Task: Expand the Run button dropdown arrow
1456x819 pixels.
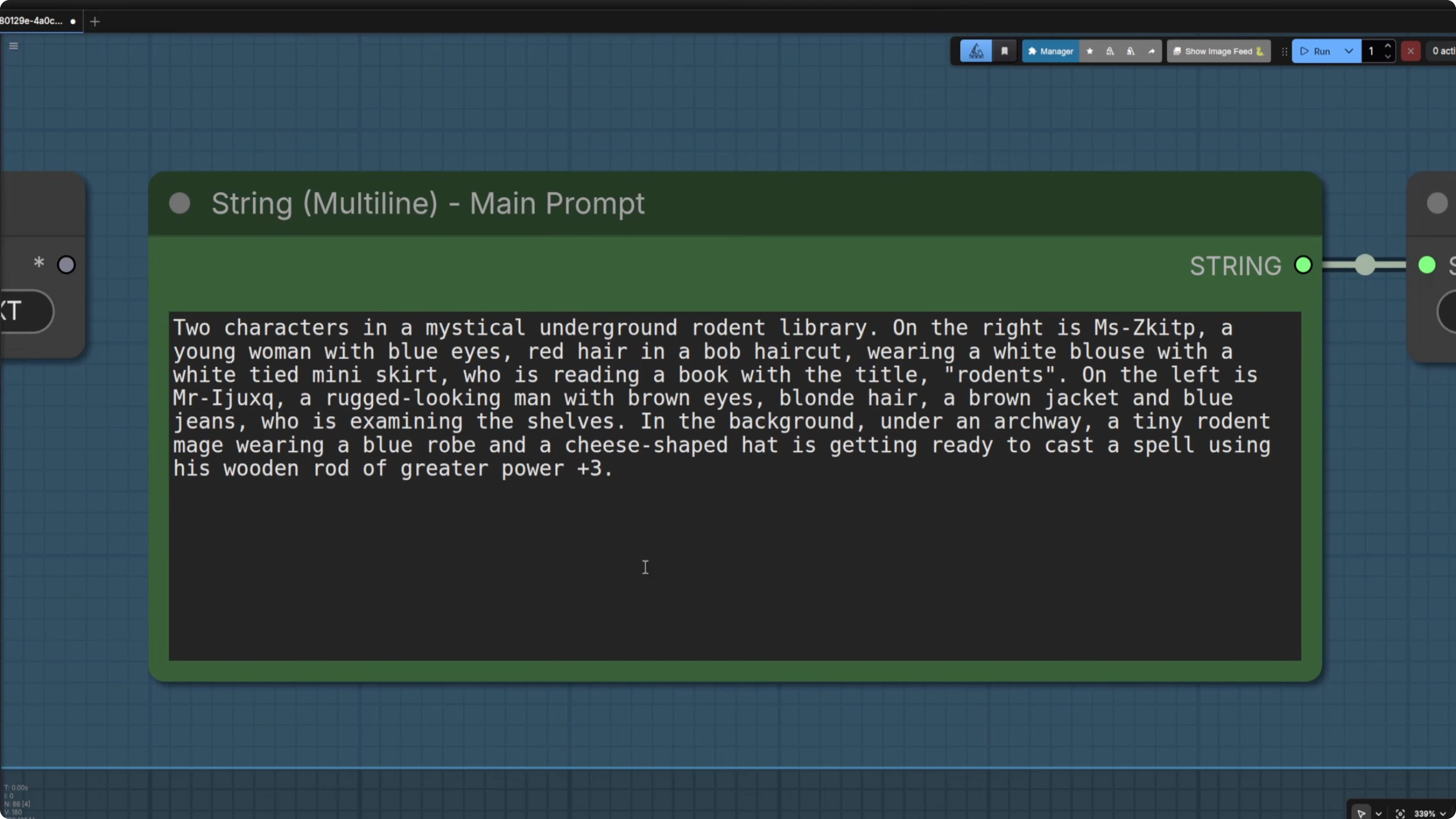Action: (1349, 51)
